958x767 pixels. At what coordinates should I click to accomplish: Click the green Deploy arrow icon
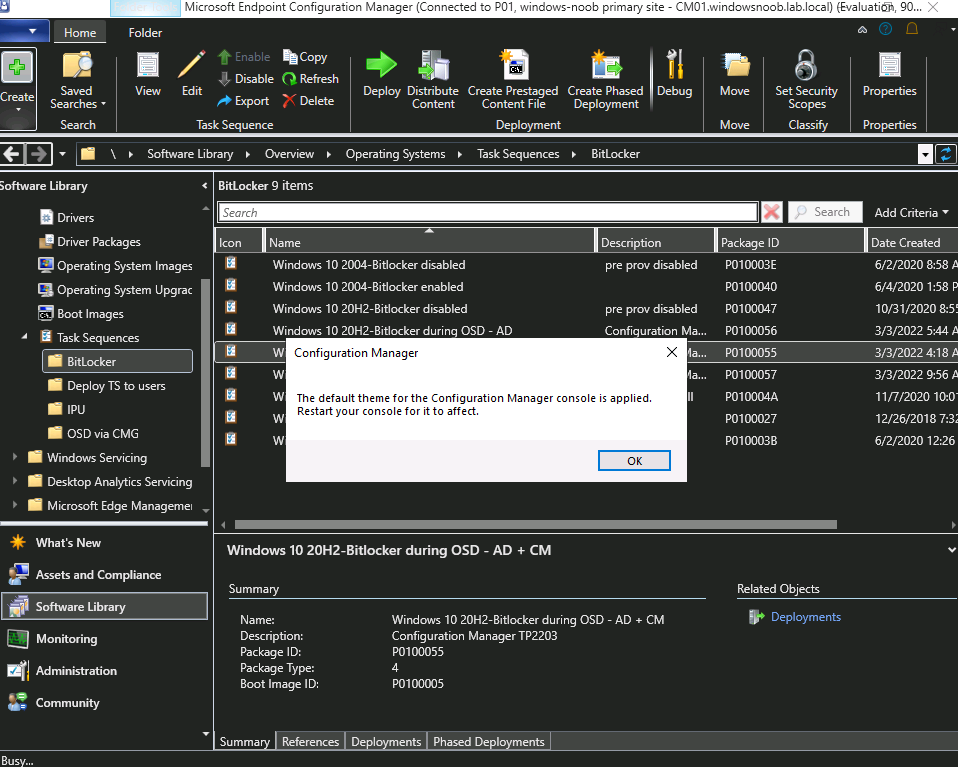(381, 65)
